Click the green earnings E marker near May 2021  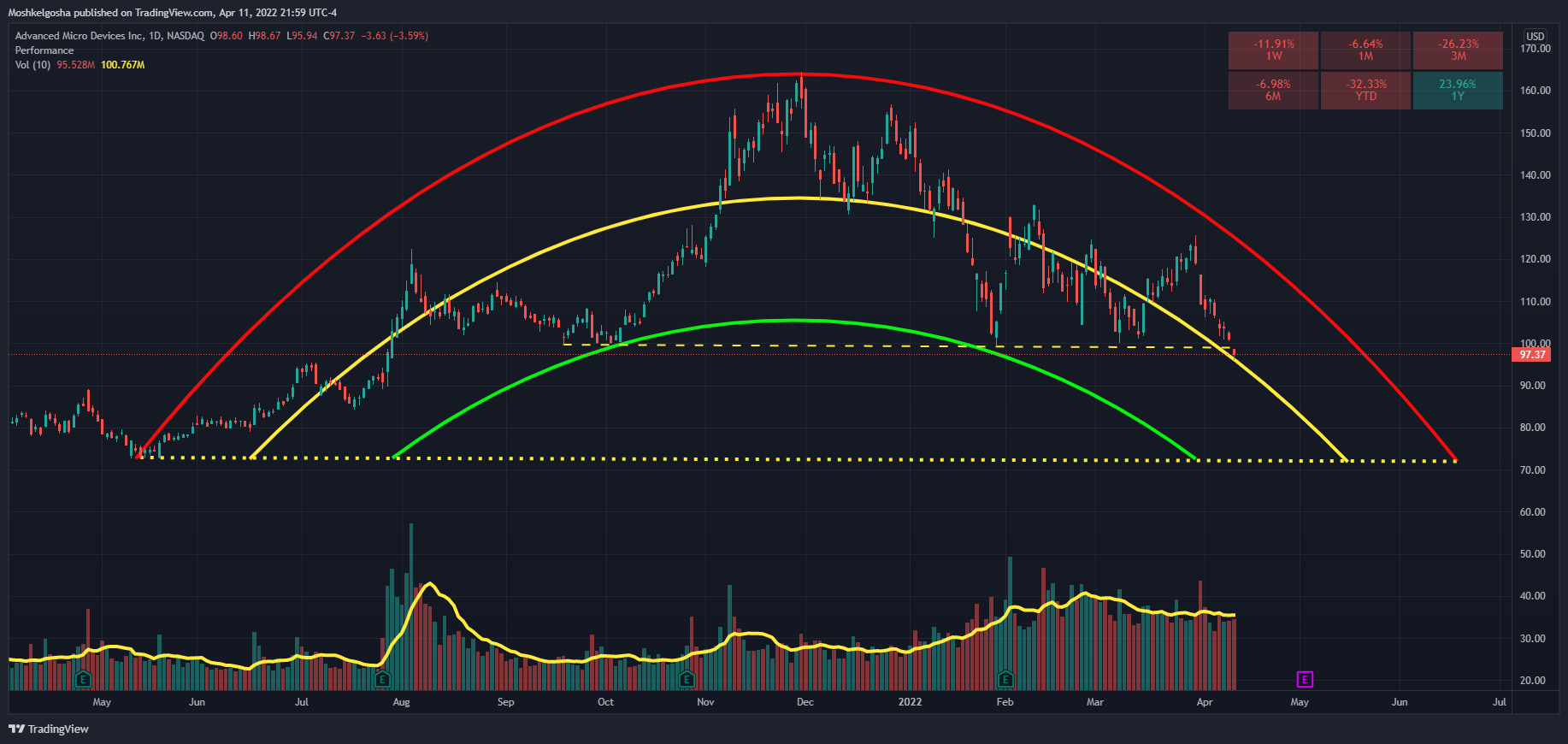coord(83,680)
